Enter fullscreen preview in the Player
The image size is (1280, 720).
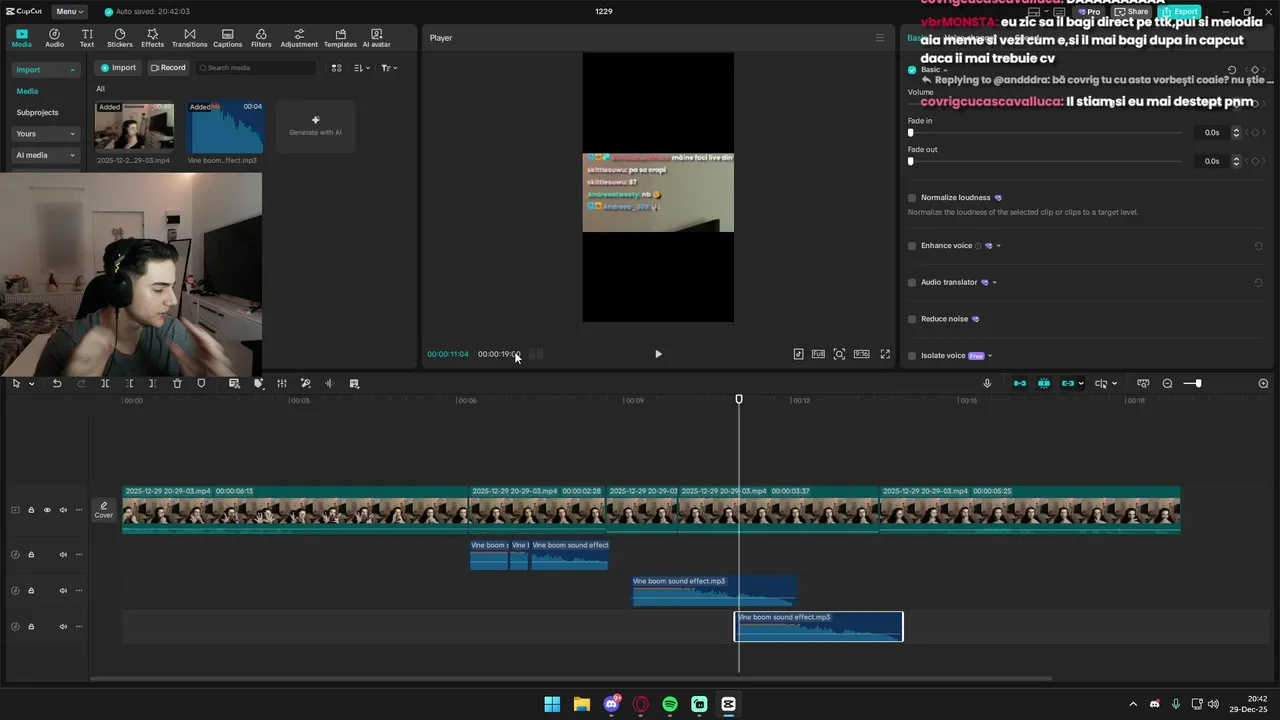point(885,354)
